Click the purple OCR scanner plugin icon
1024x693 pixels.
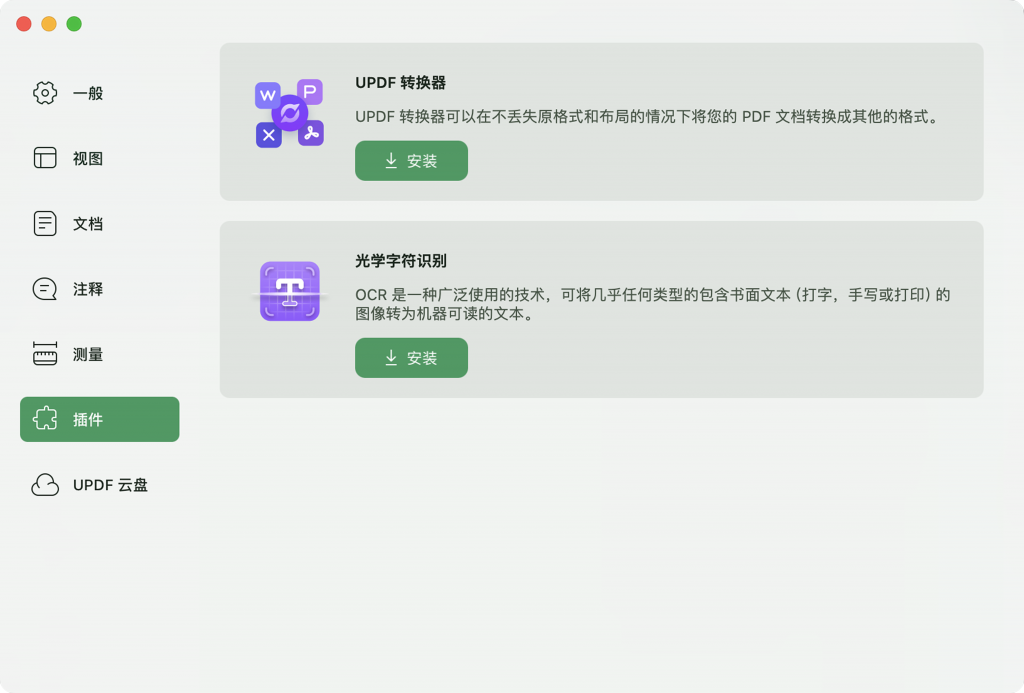click(289, 292)
